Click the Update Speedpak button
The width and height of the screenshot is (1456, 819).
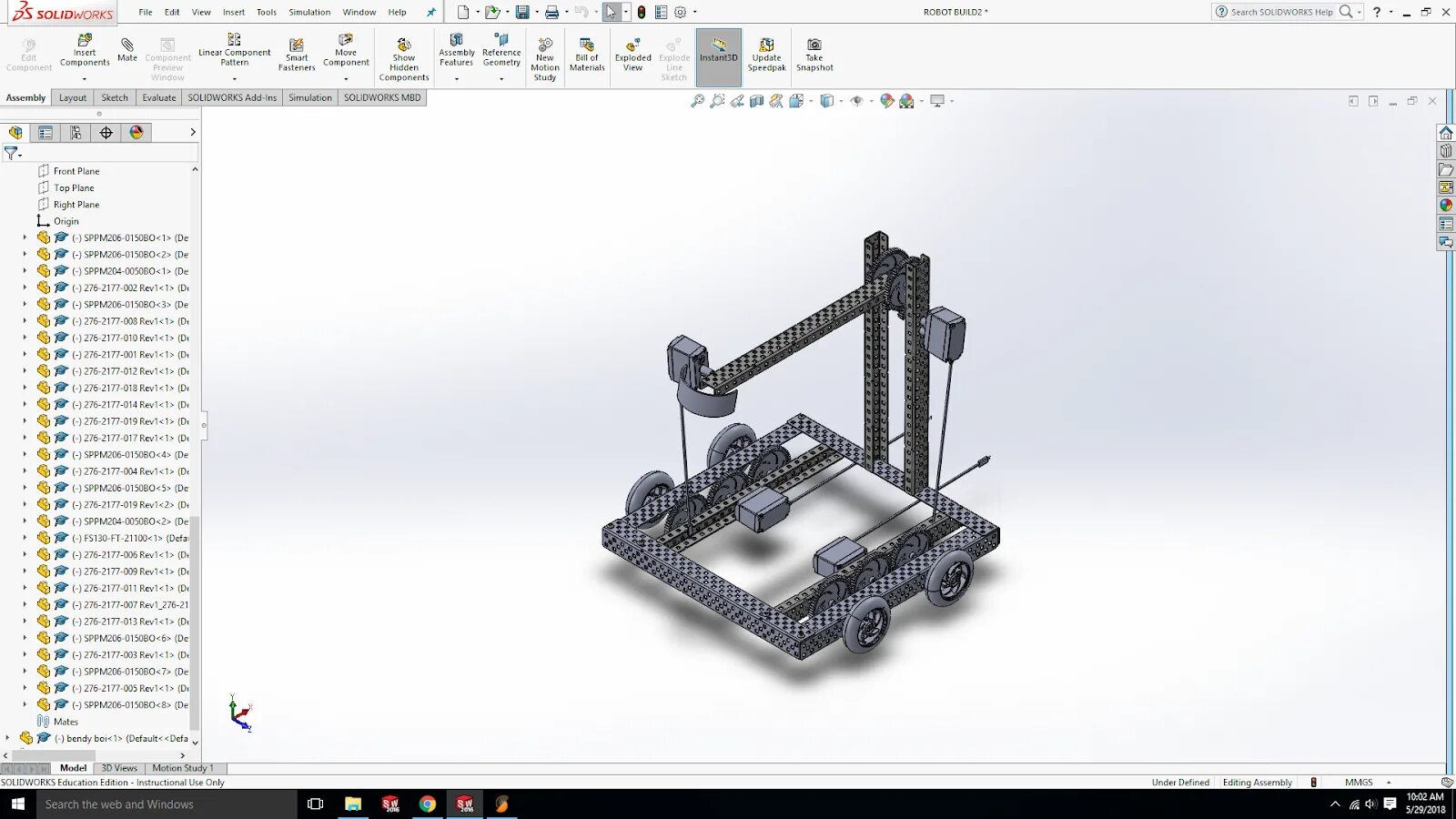[766, 52]
